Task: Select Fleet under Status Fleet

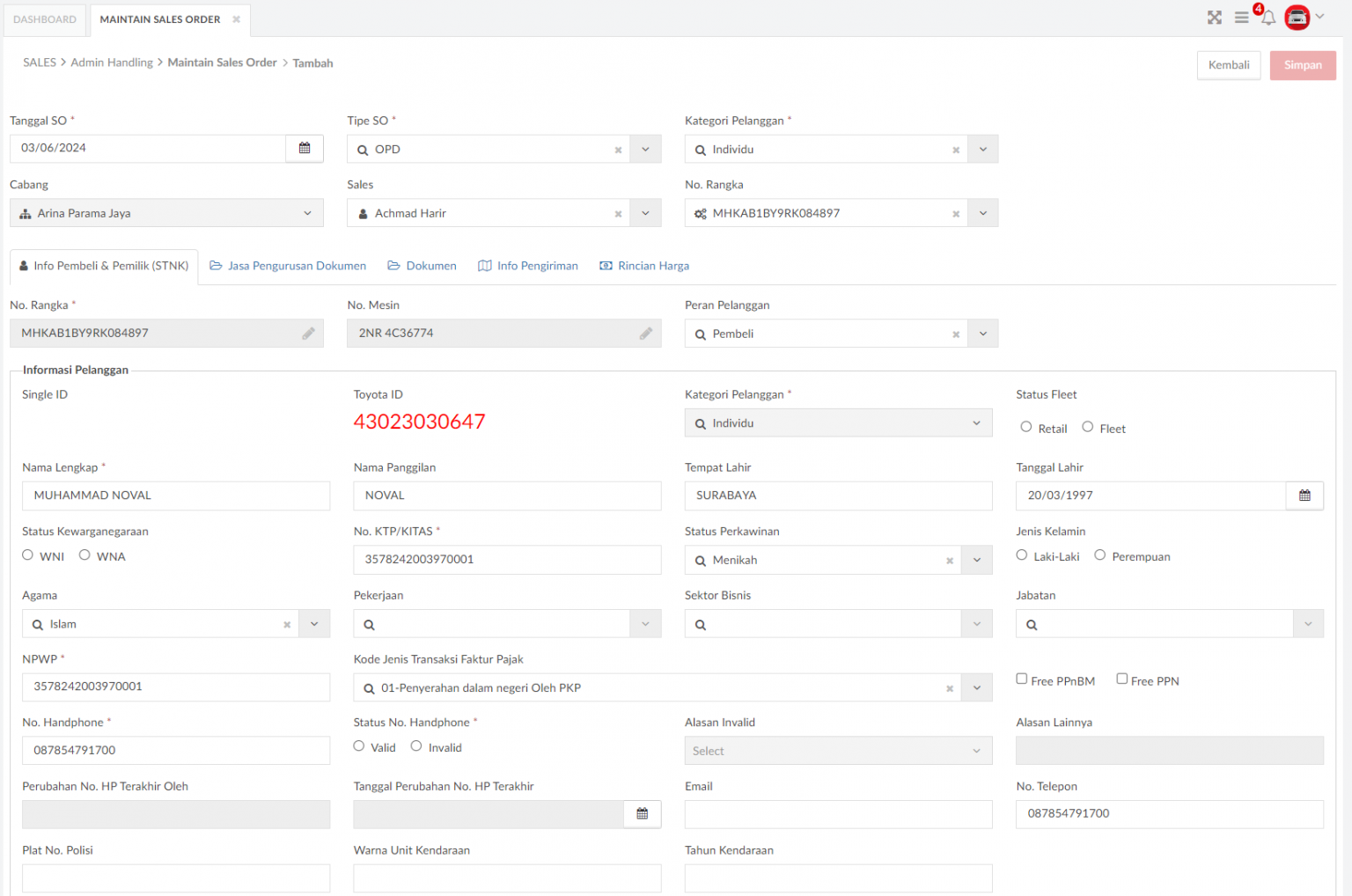Action: 1087,426
